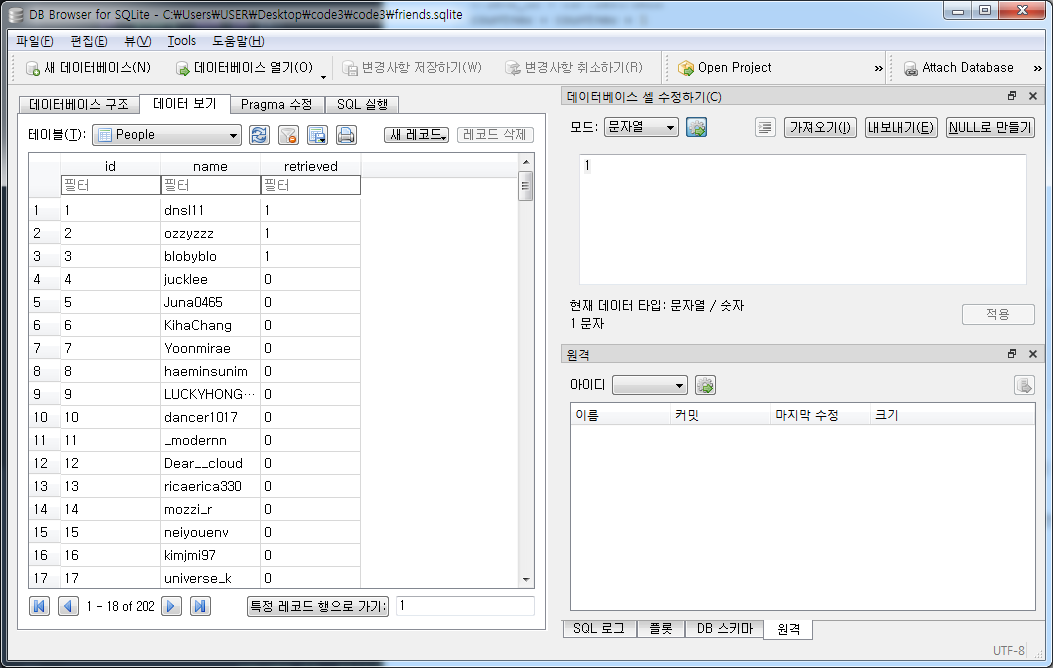This screenshot has height=668, width=1053.
Task: Select the cell containing ozzyzzz
Action: click(210, 234)
